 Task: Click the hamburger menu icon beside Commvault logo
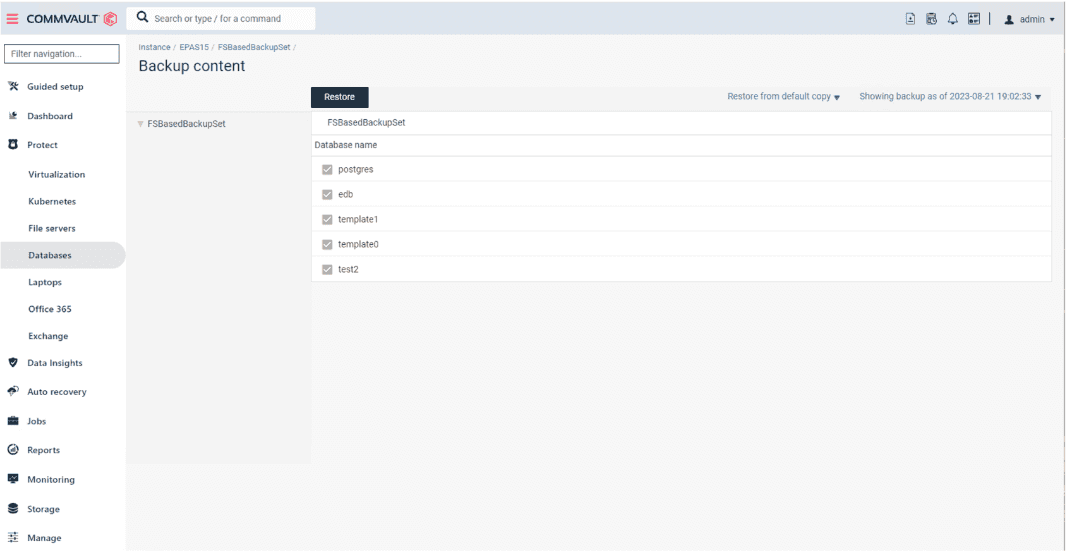tap(14, 18)
